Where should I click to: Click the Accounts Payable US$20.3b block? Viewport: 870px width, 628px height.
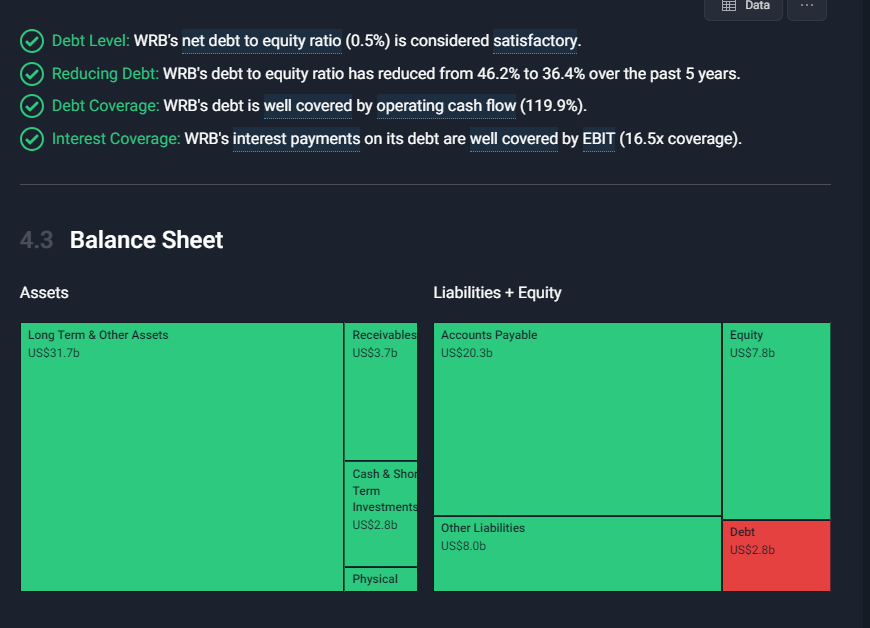pyautogui.click(x=577, y=419)
